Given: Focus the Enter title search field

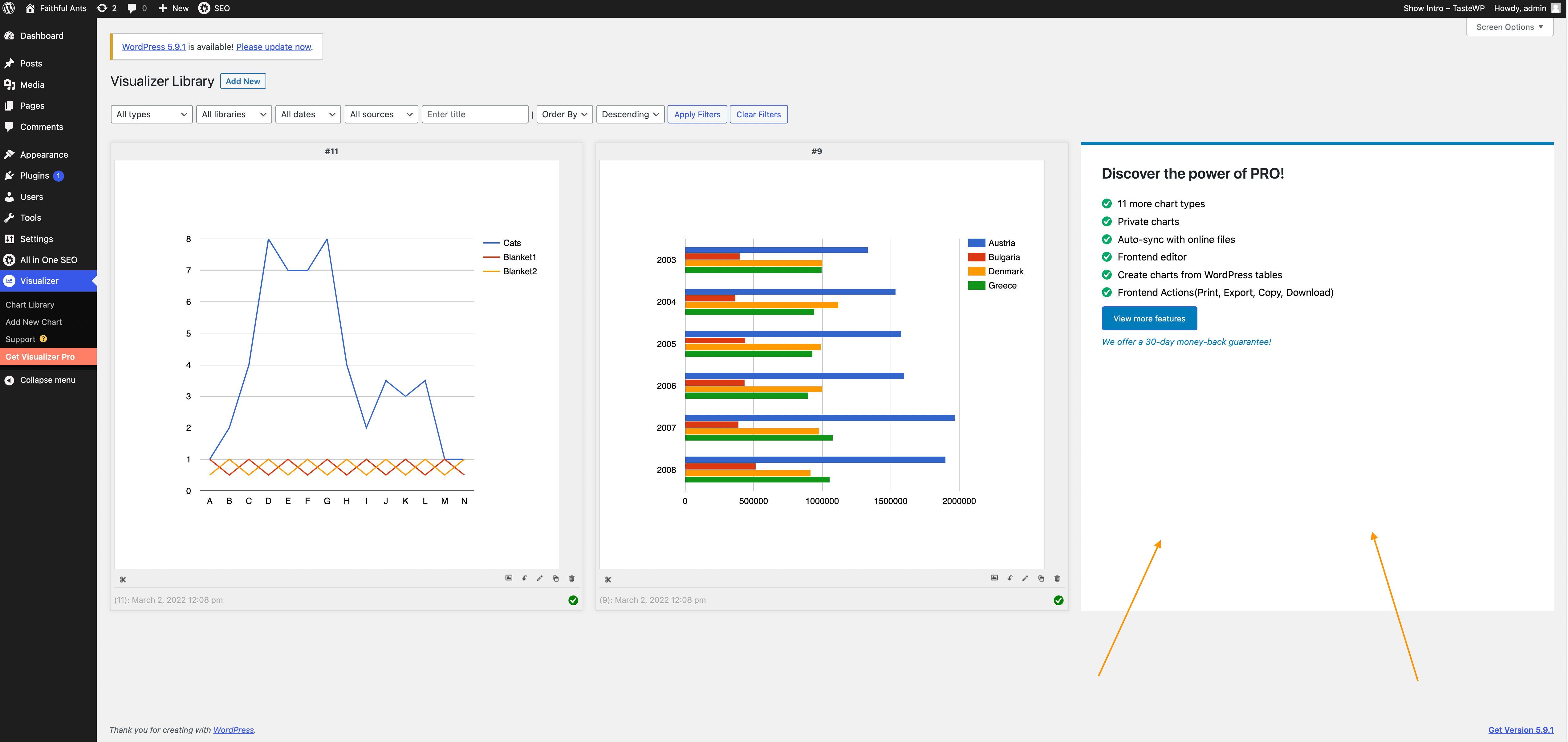Looking at the screenshot, I should coord(474,114).
